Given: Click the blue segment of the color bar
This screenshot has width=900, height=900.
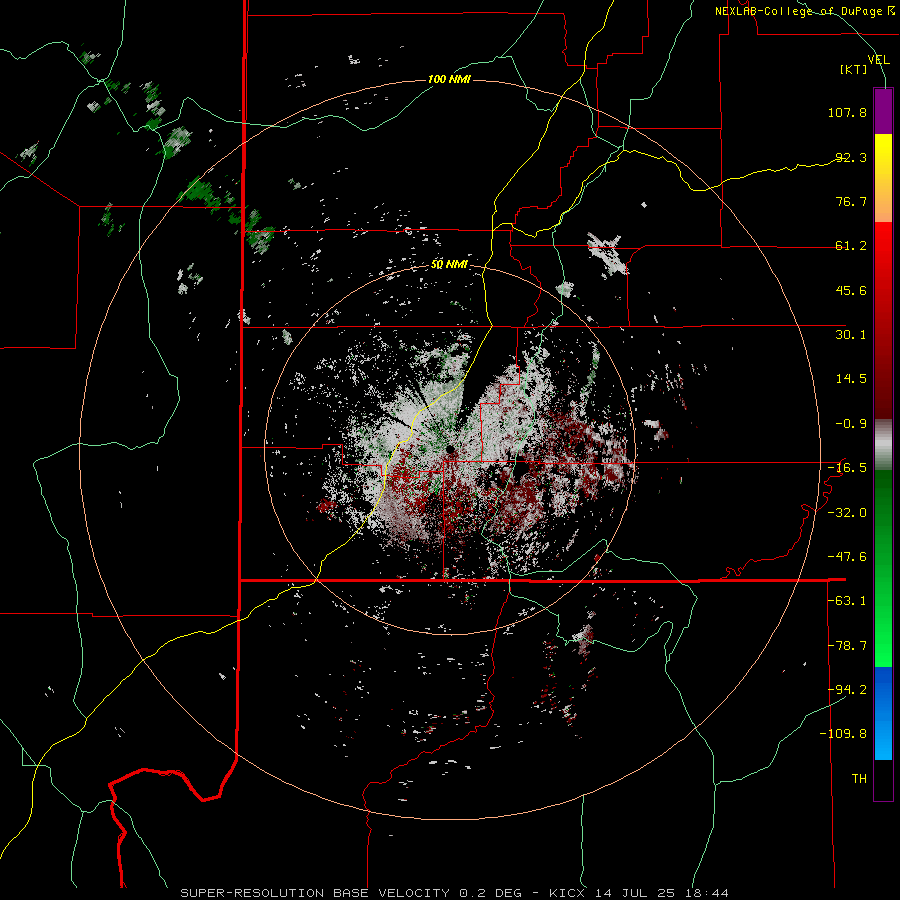Looking at the screenshot, I should [x=883, y=713].
